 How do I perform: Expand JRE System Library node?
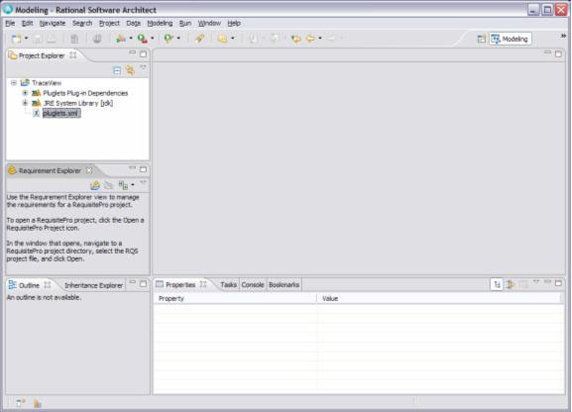click(x=25, y=103)
